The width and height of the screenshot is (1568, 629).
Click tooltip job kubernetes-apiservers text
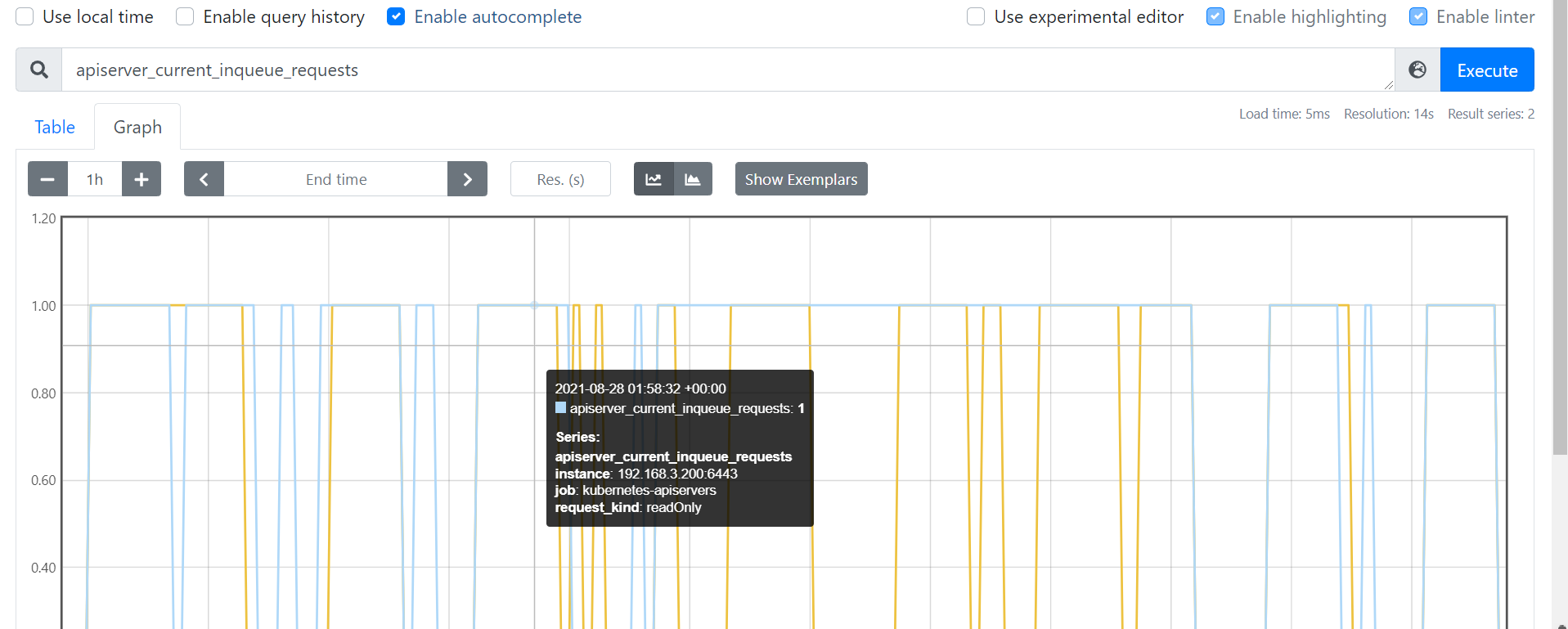636,490
